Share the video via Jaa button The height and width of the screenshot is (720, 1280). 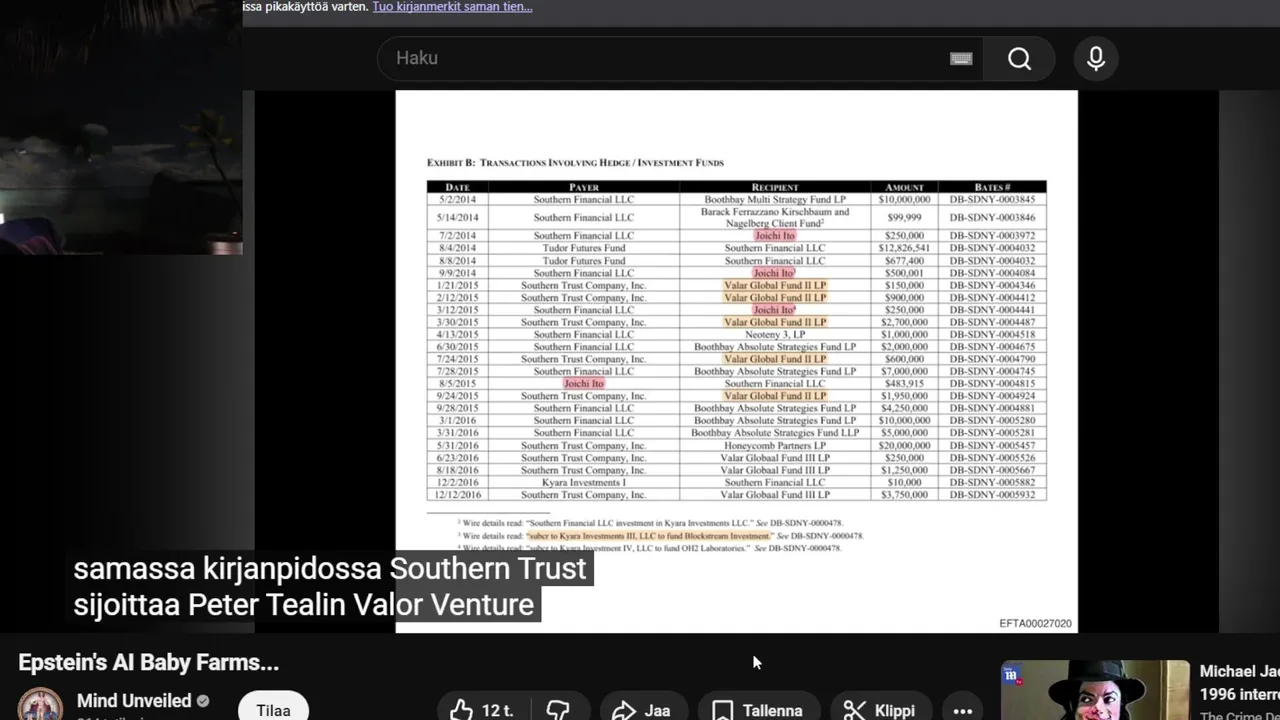click(x=642, y=710)
